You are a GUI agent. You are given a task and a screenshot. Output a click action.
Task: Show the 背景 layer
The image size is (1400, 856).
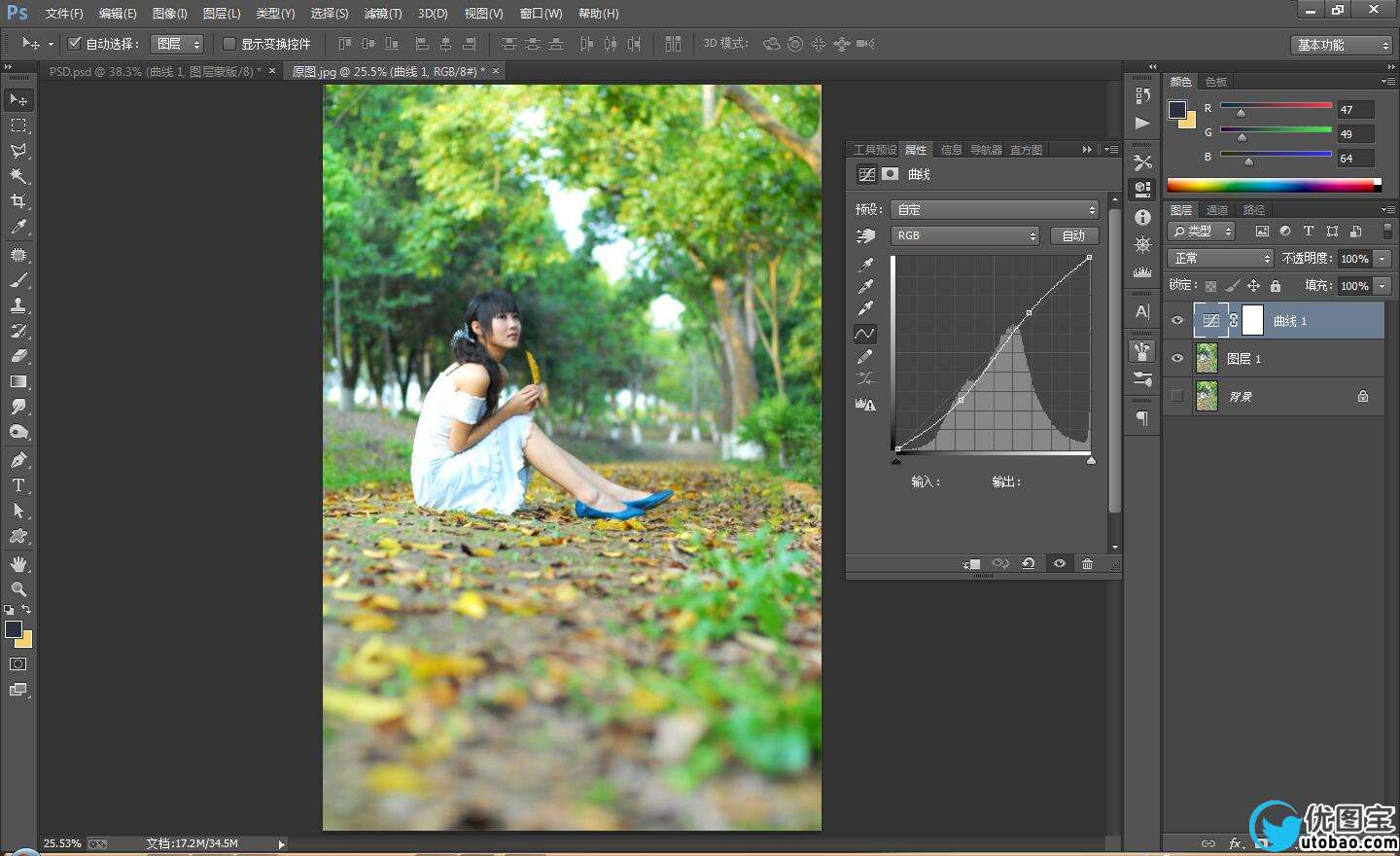[1177, 396]
